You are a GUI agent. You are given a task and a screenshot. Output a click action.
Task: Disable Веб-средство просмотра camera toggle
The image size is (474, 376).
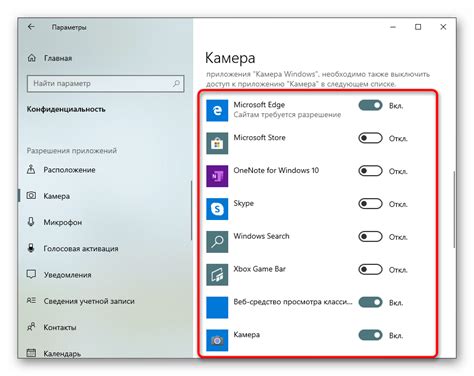370,302
